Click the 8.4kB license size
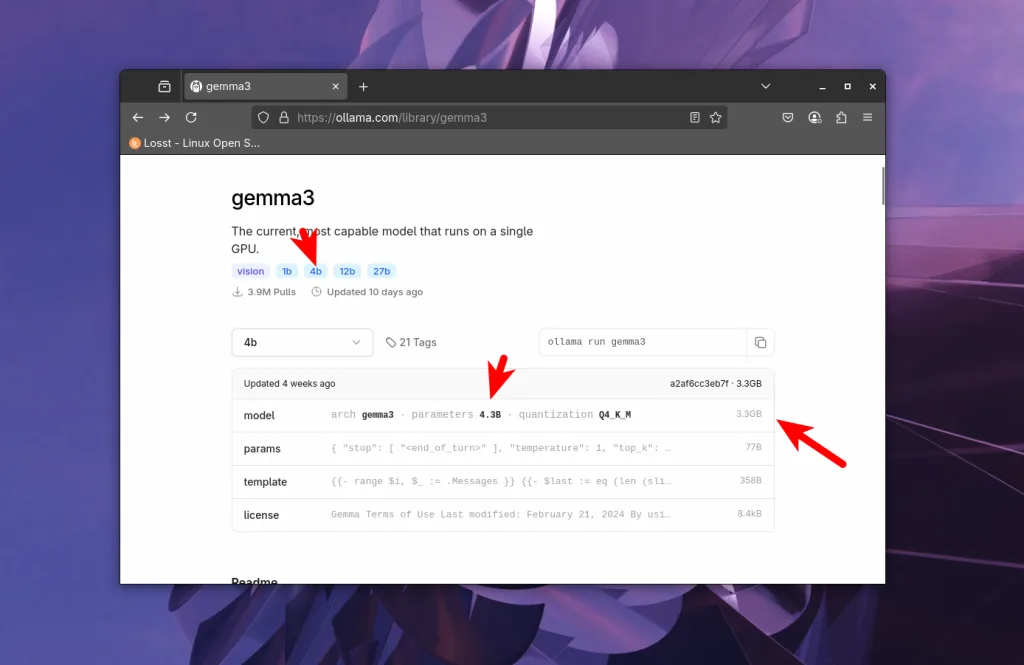The width and height of the screenshot is (1024, 665). pos(749,514)
